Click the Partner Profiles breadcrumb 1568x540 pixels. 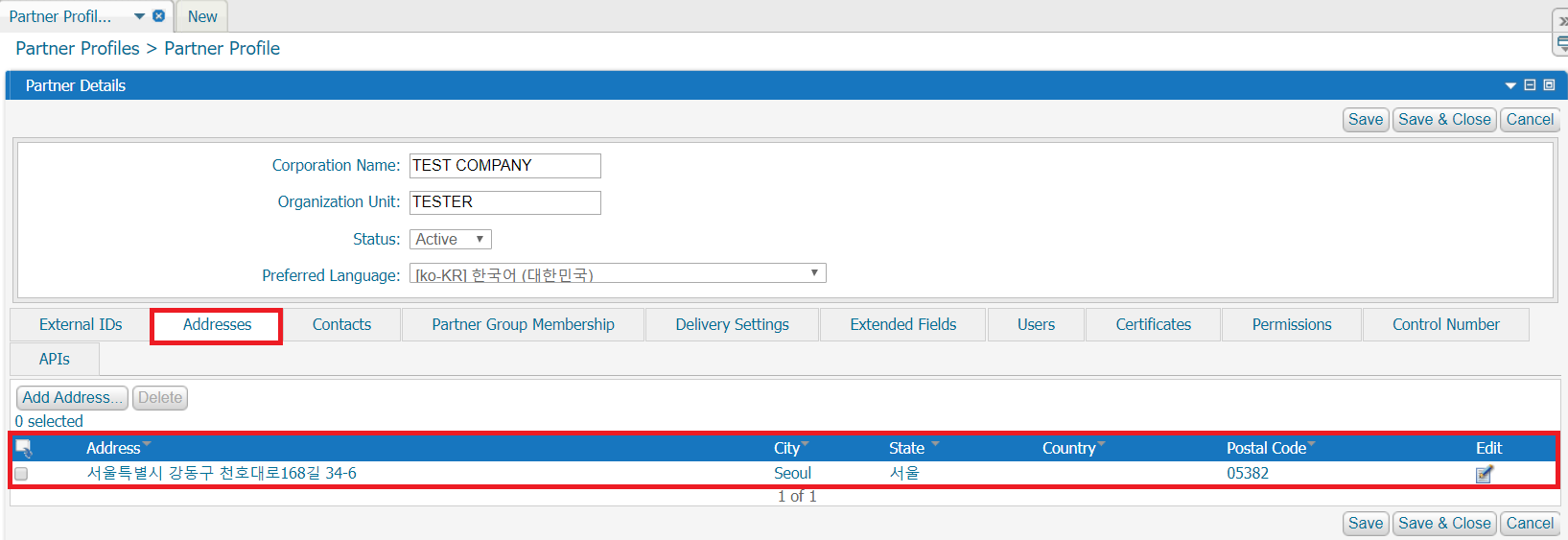(x=78, y=48)
